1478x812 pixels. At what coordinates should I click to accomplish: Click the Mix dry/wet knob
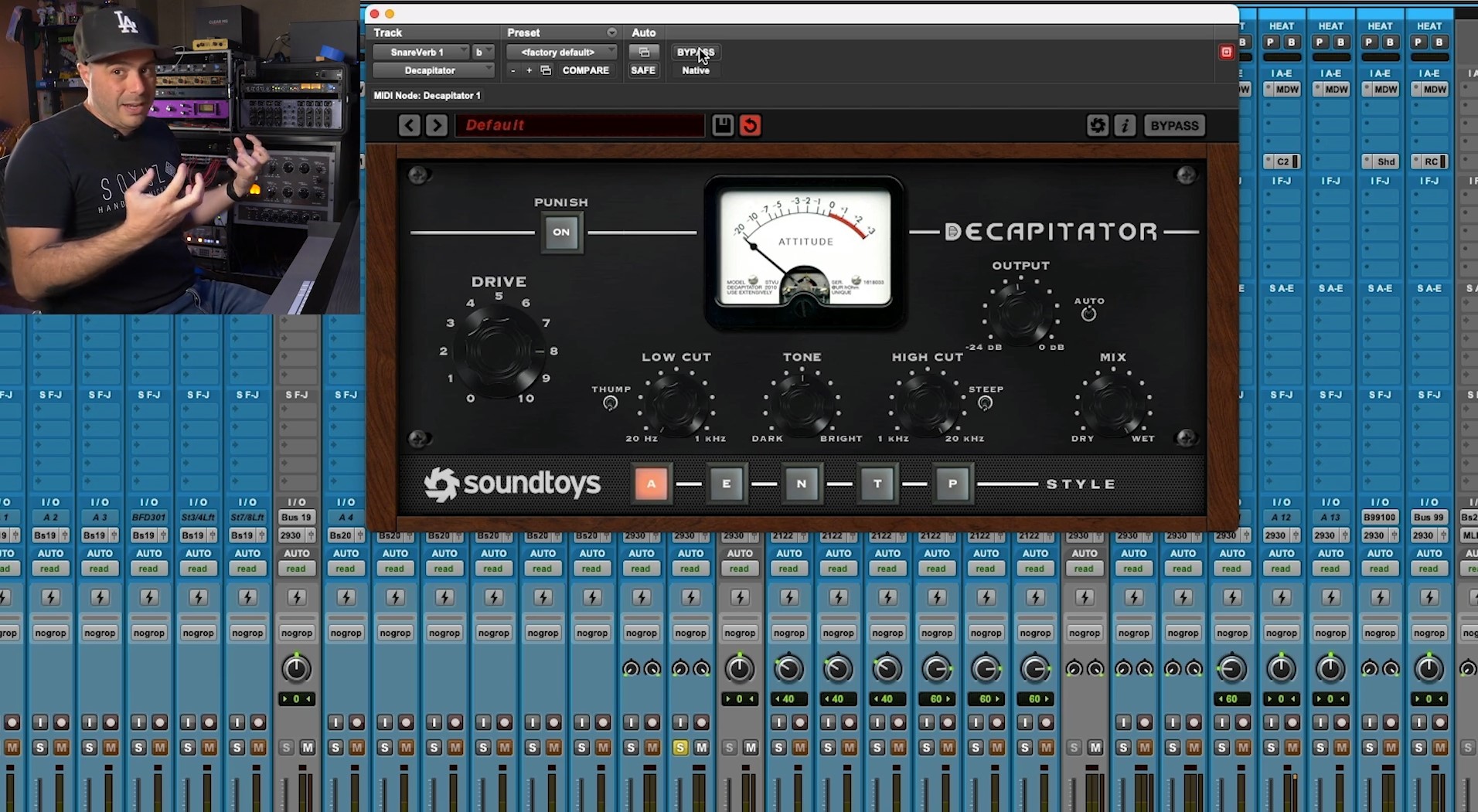click(x=1113, y=403)
